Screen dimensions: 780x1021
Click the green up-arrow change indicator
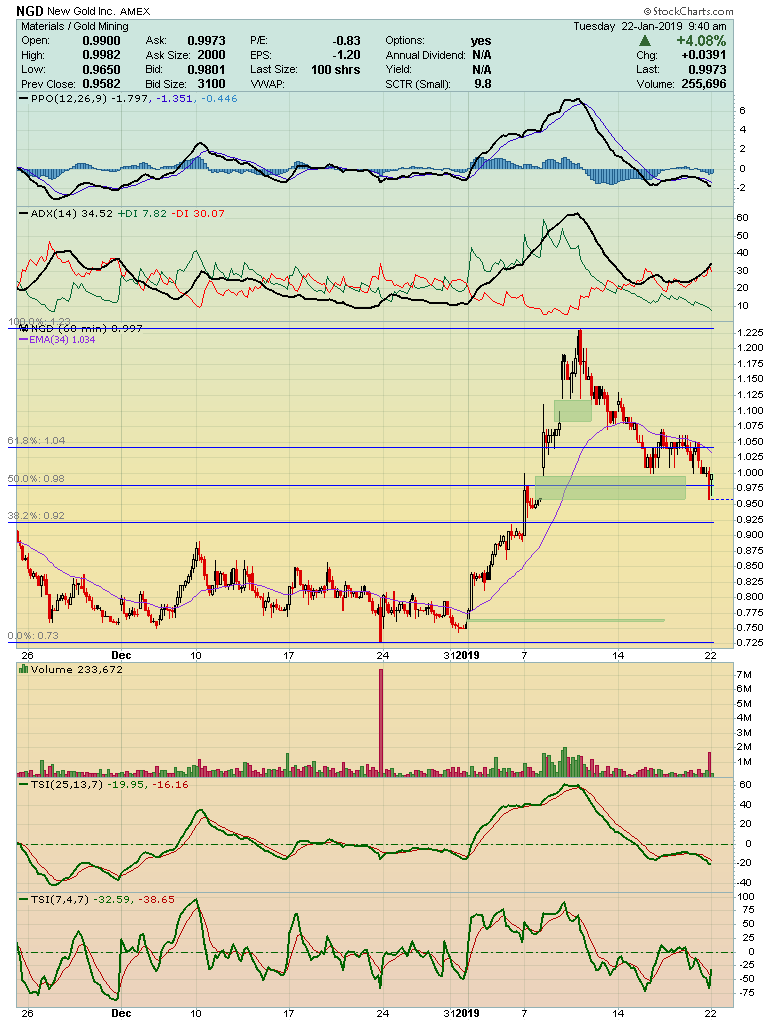(644, 41)
